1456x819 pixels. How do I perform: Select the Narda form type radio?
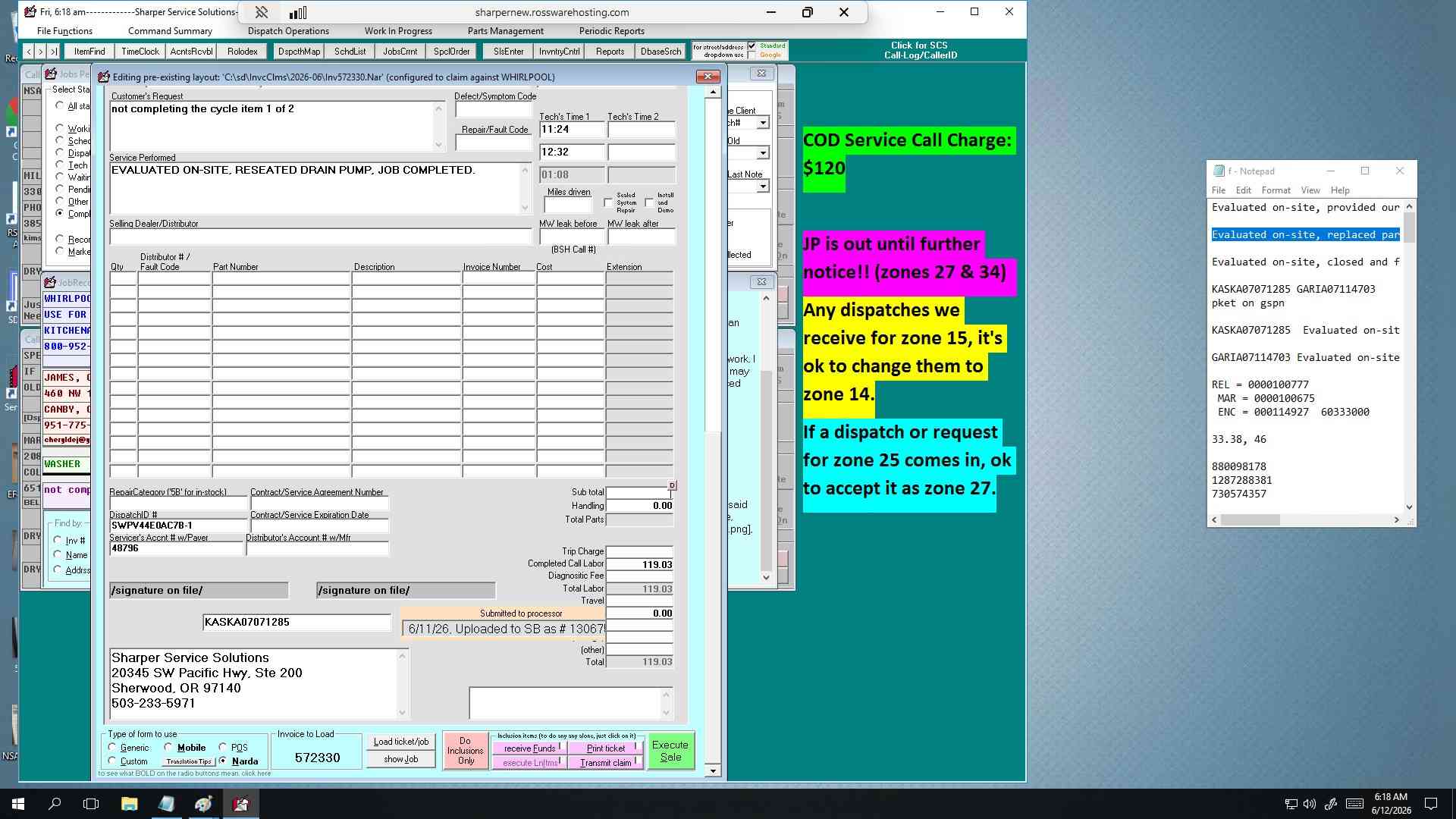[222, 761]
